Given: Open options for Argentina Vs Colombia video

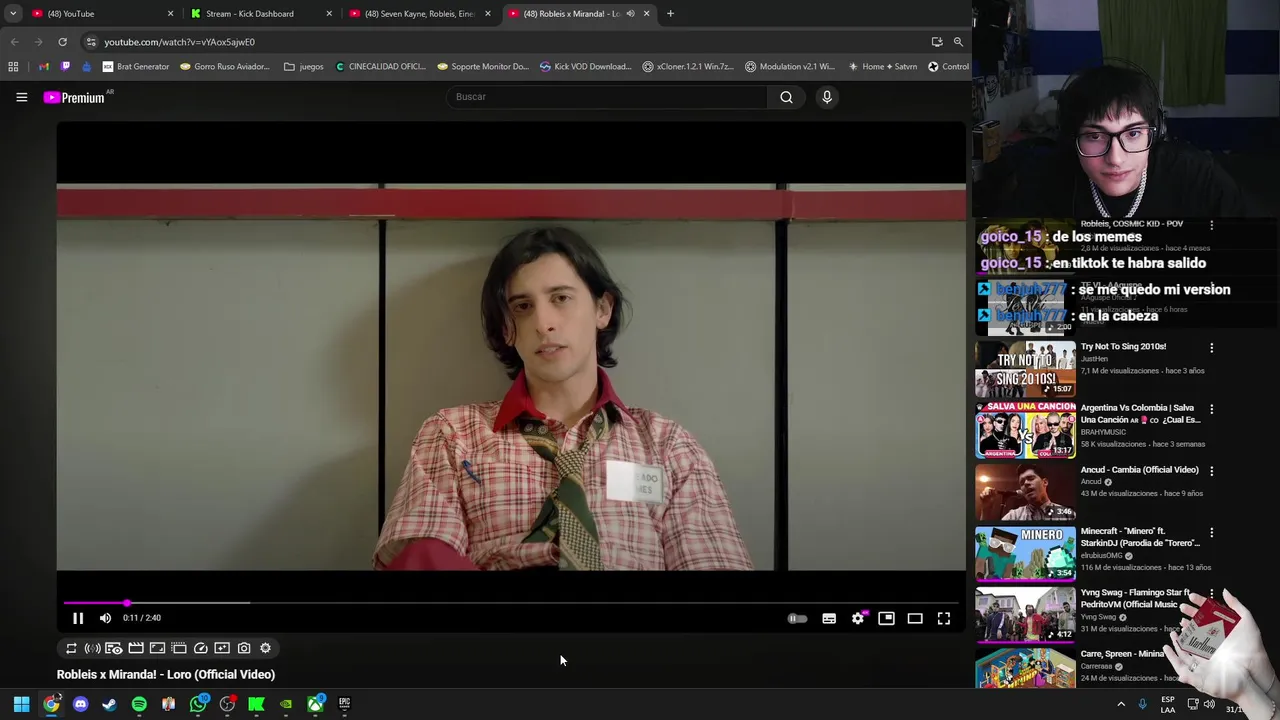Looking at the screenshot, I should point(1212,409).
